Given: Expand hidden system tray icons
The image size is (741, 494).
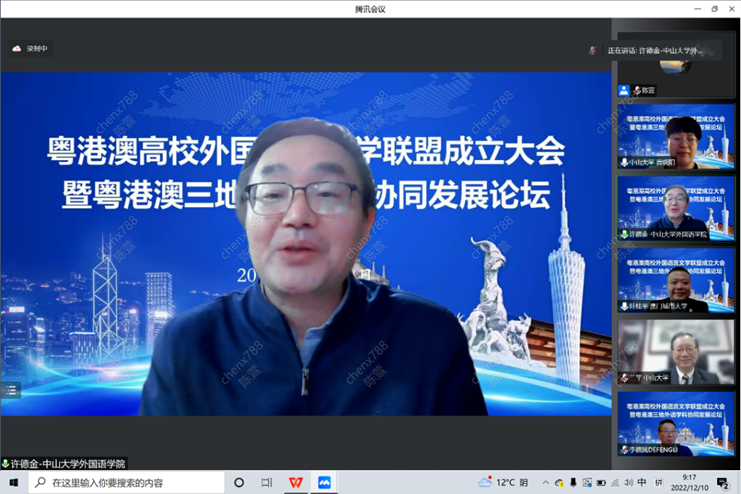Looking at the screenshot, I should pos(544,483).
